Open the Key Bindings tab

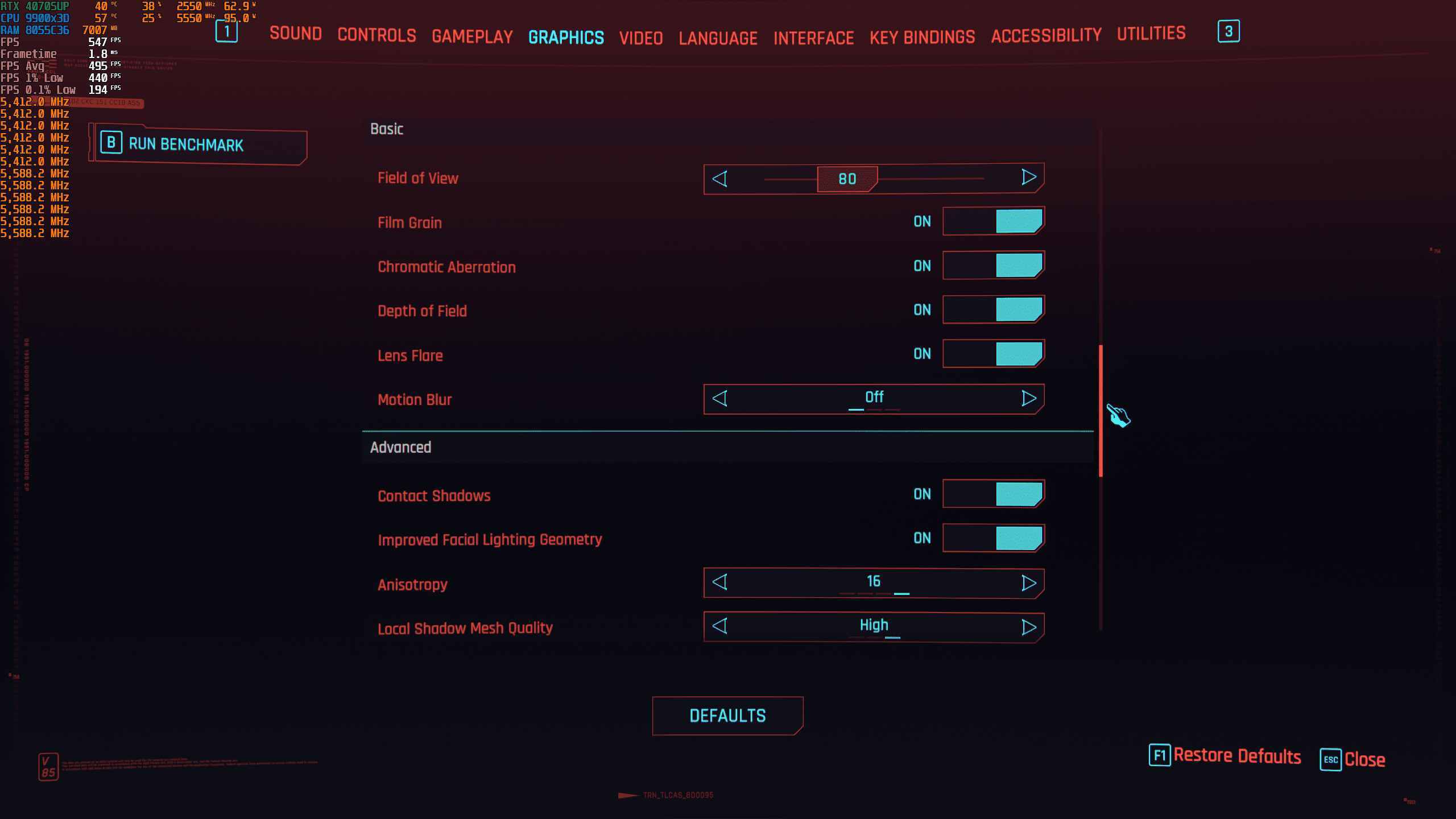point(922,38)
